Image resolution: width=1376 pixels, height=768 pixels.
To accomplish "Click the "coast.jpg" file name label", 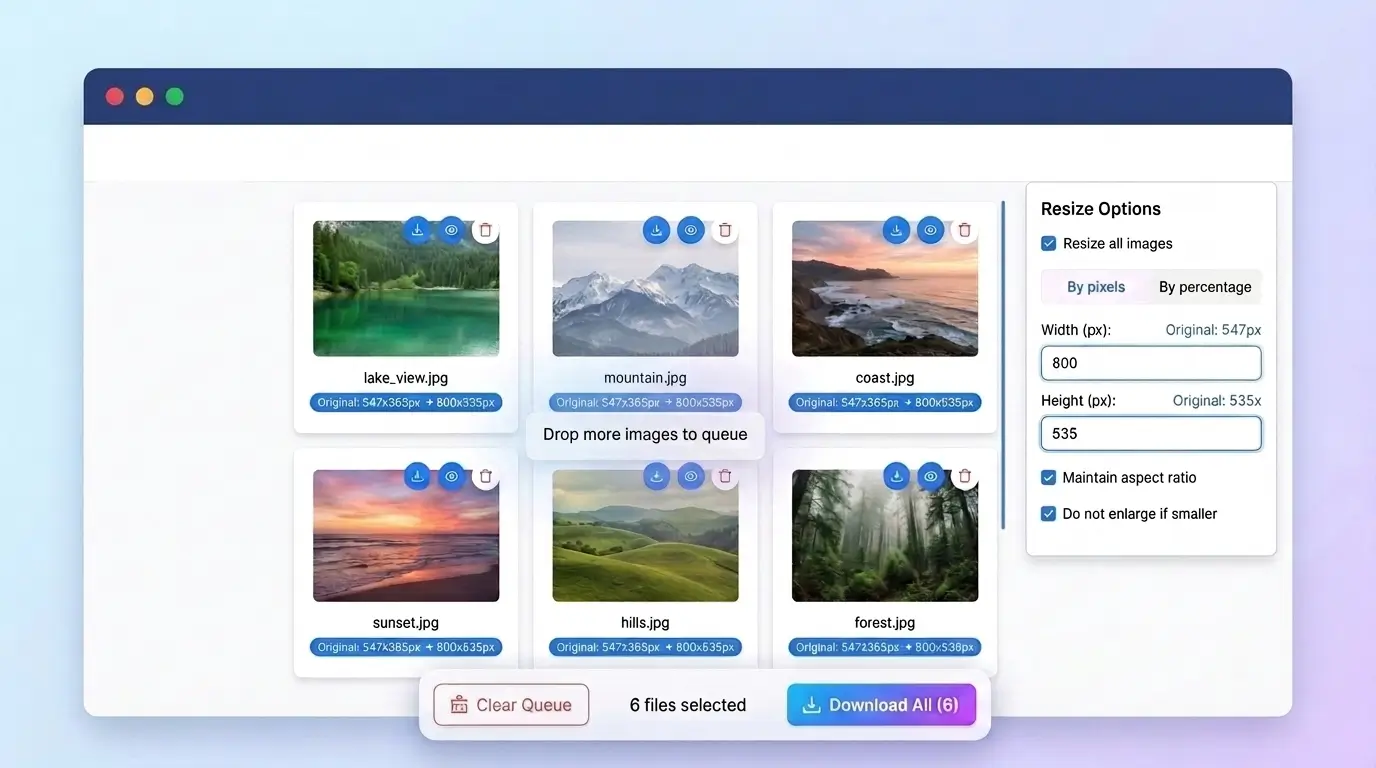I will tap(885, 378).
